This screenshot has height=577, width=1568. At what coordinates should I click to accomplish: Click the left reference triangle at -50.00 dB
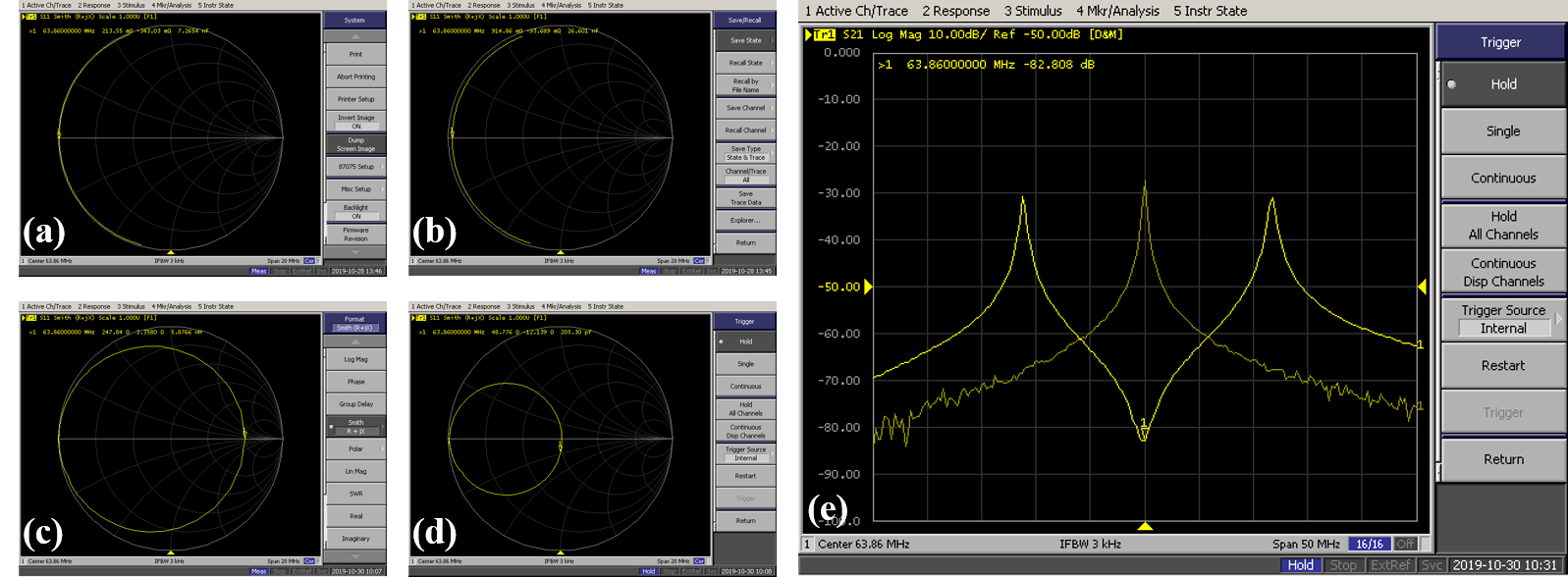coord(868,287)
